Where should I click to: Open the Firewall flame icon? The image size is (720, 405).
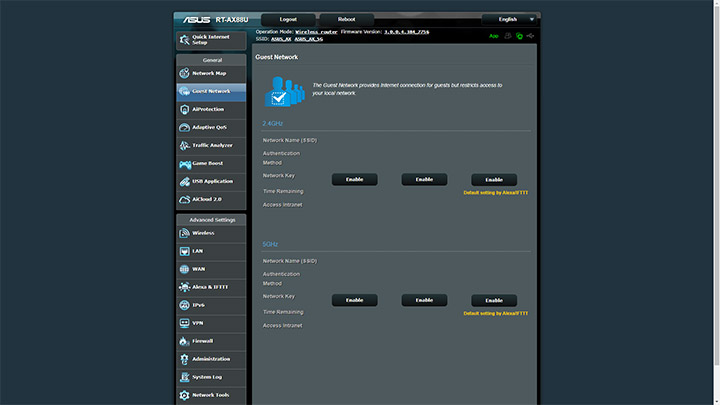184,341
